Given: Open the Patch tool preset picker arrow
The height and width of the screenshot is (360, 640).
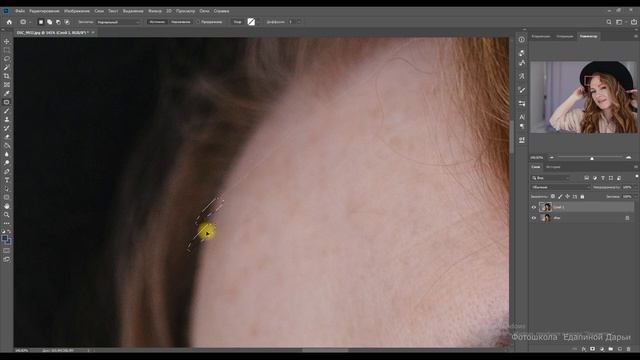Looking at the screenshot, I should pos(30,22).
